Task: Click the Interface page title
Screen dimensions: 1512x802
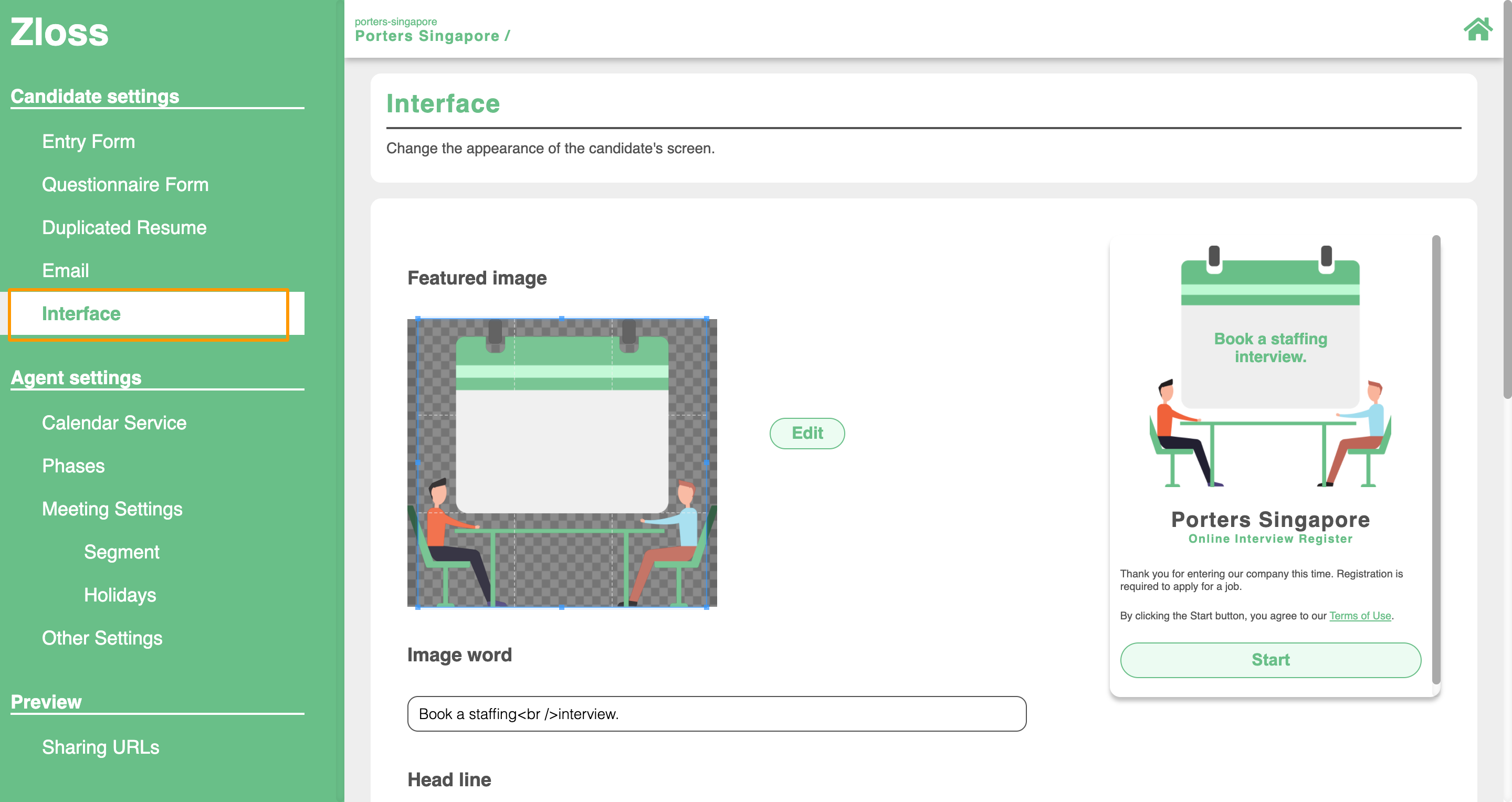Action: point(443,104)
